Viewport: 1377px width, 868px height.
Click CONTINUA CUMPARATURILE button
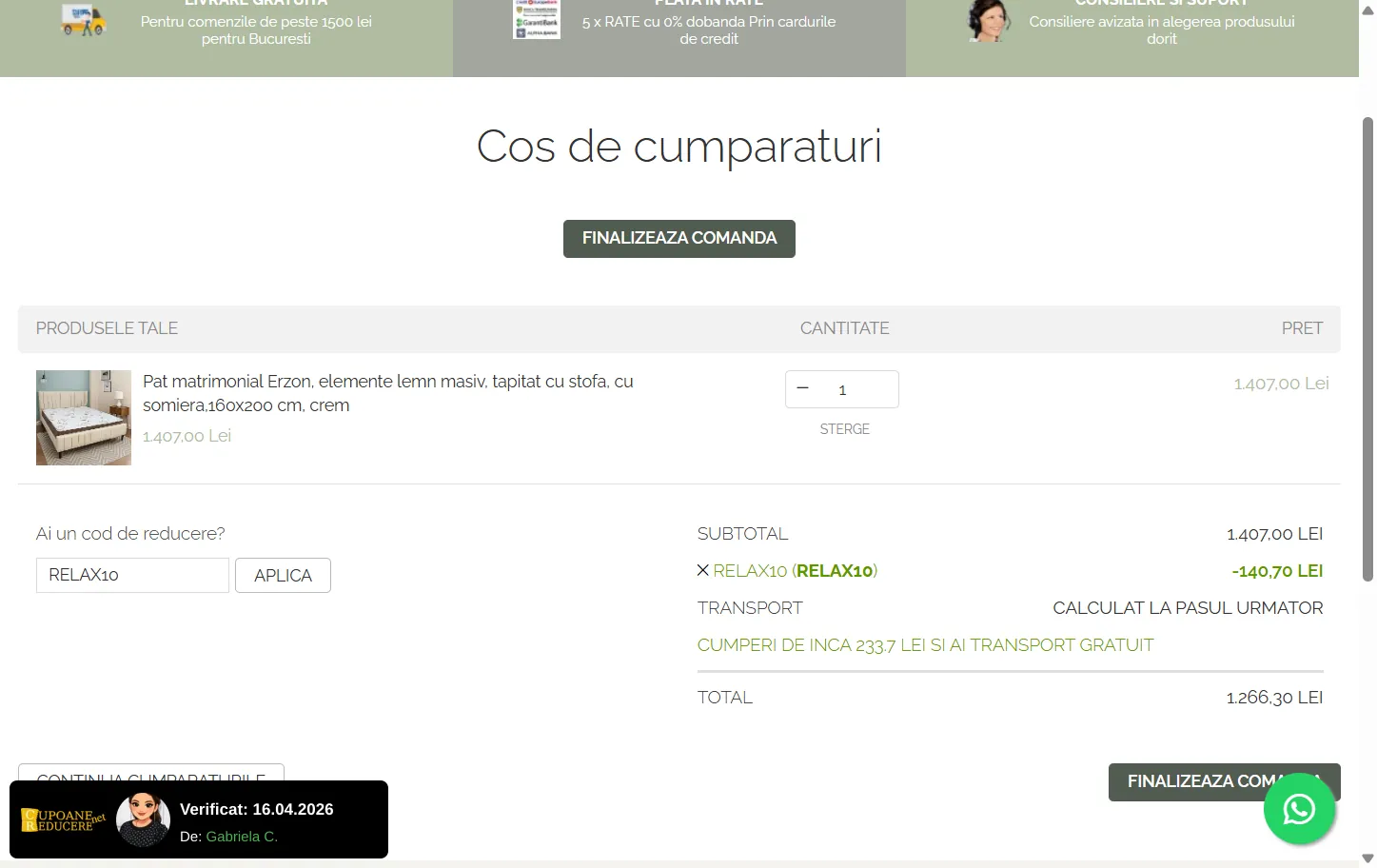coord(150,773)
